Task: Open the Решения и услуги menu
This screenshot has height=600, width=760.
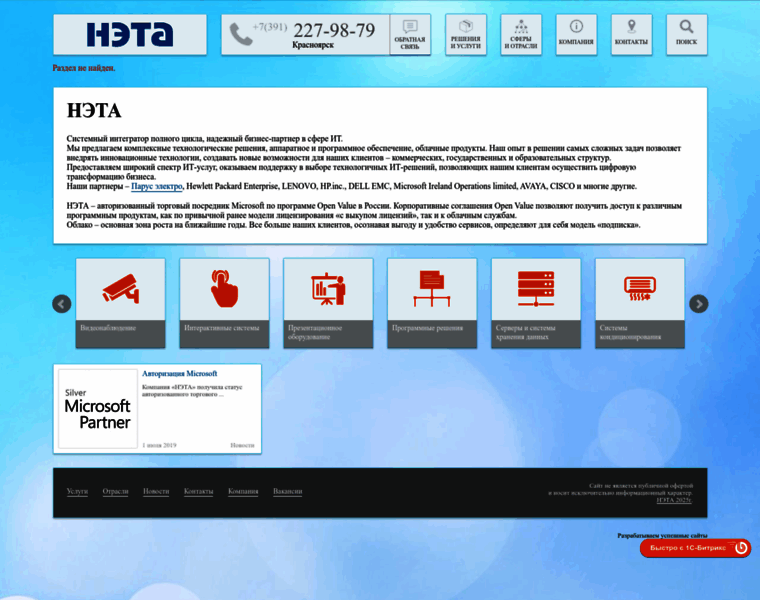Action: click(x=466, y=34)
